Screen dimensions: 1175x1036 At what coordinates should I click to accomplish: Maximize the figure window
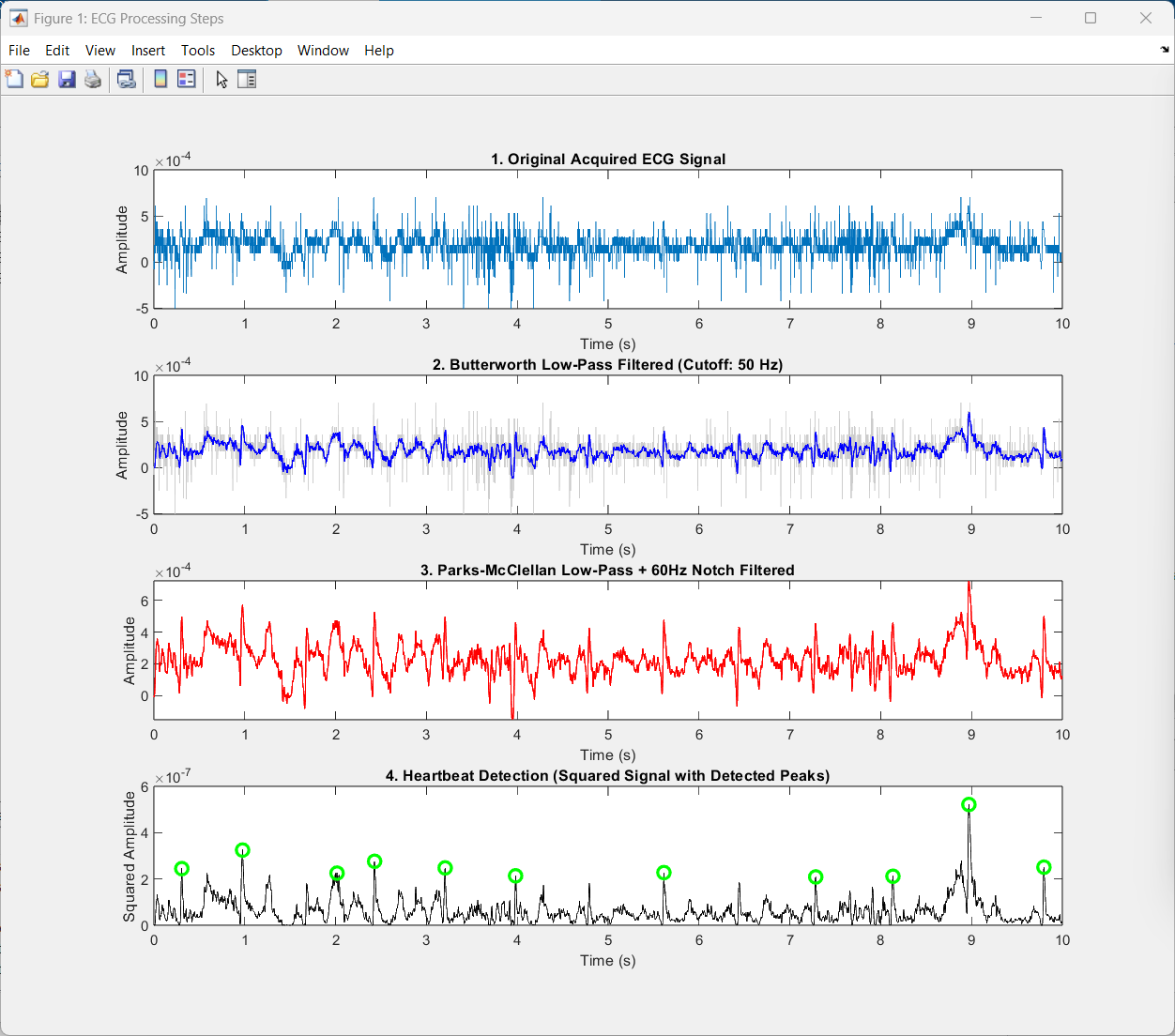1091,18
